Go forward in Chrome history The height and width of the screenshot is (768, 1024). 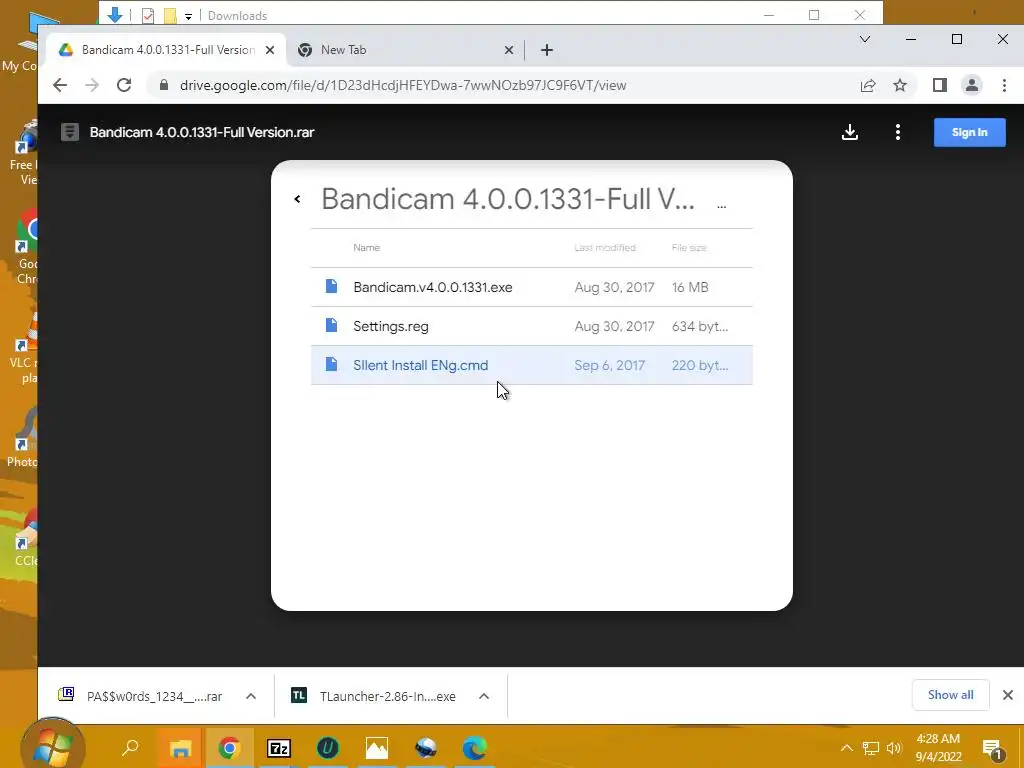92,85
